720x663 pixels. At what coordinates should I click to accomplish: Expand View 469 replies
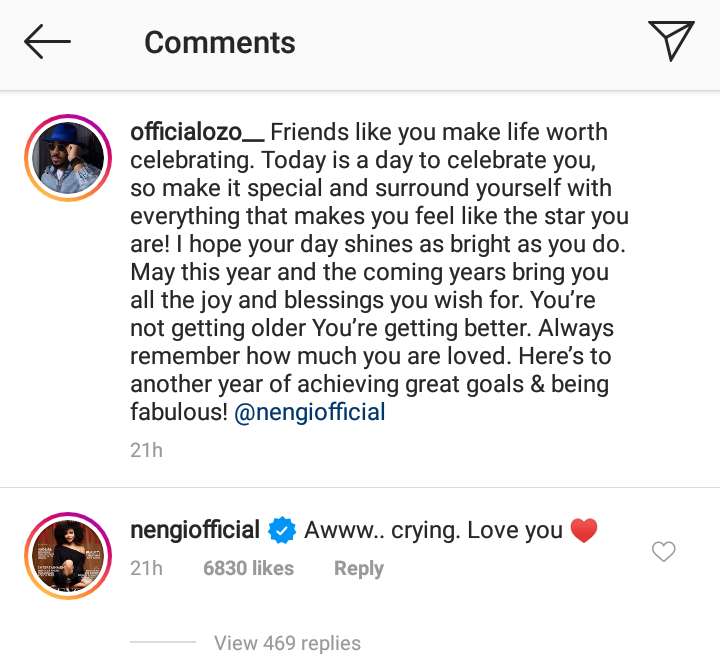(x=287, y=642)
